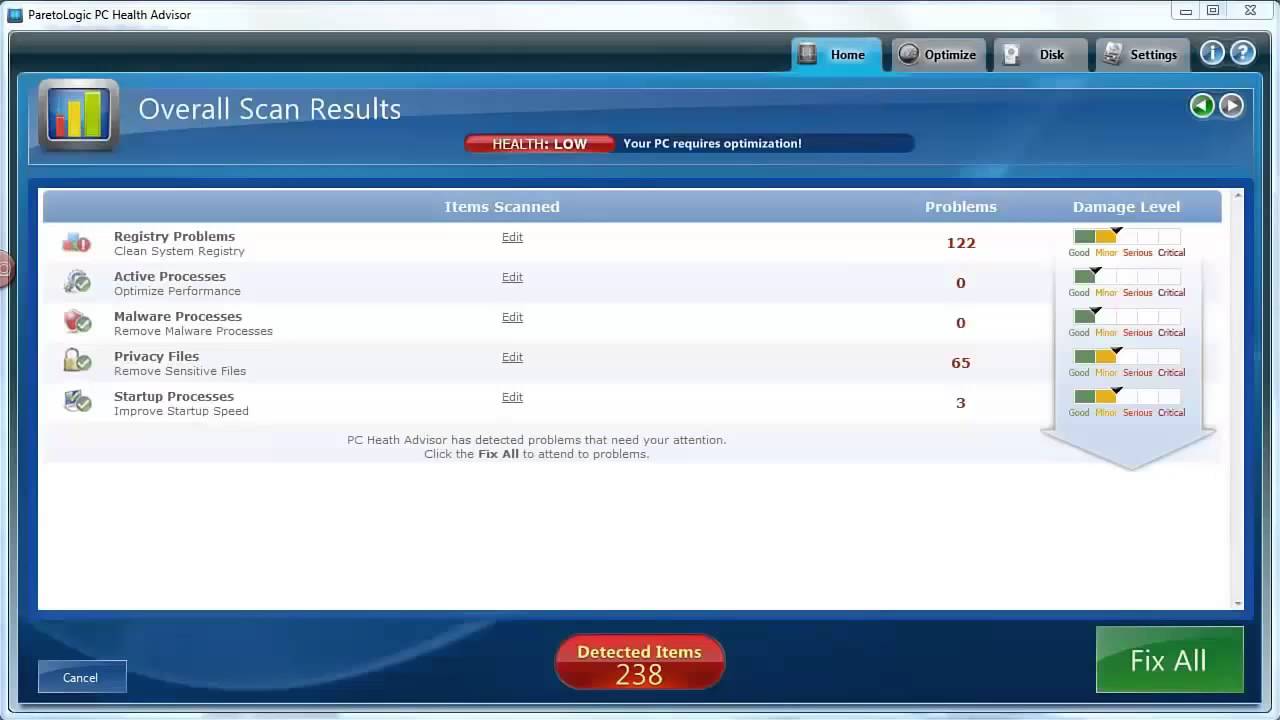Image resolution: width=1280 pixels, height=720 pixels.
Task: Open the info icon in the top bar
Action: coord(1212,54)
